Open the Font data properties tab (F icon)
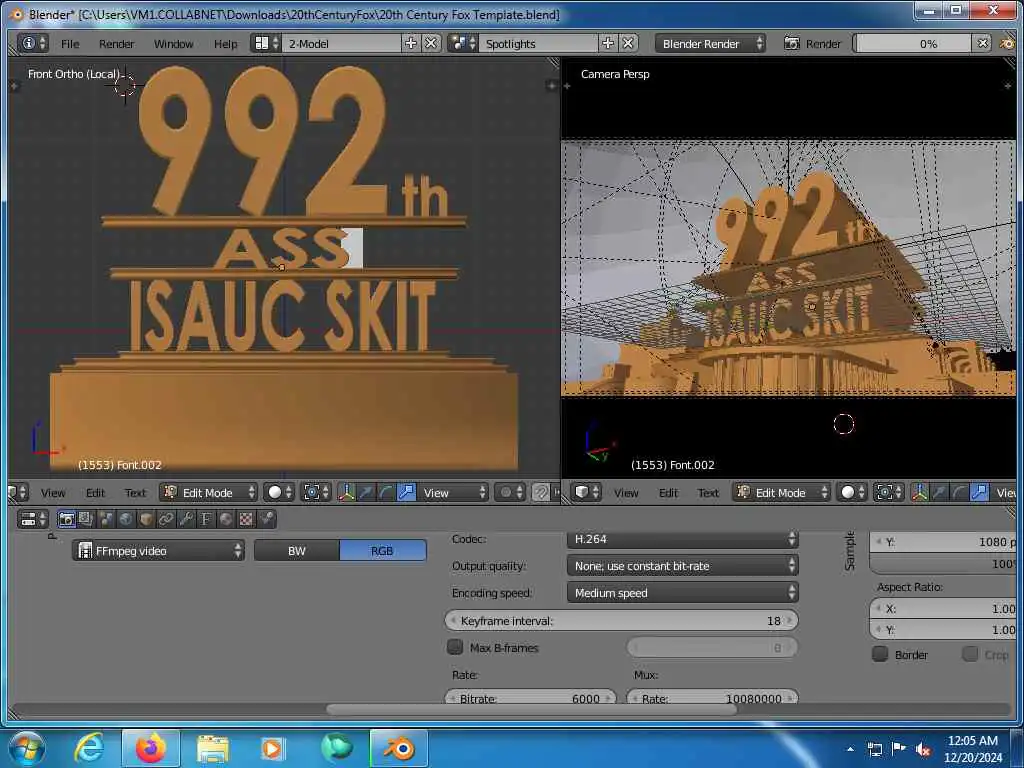This screenshot has height=768, width=1024. 206,519
